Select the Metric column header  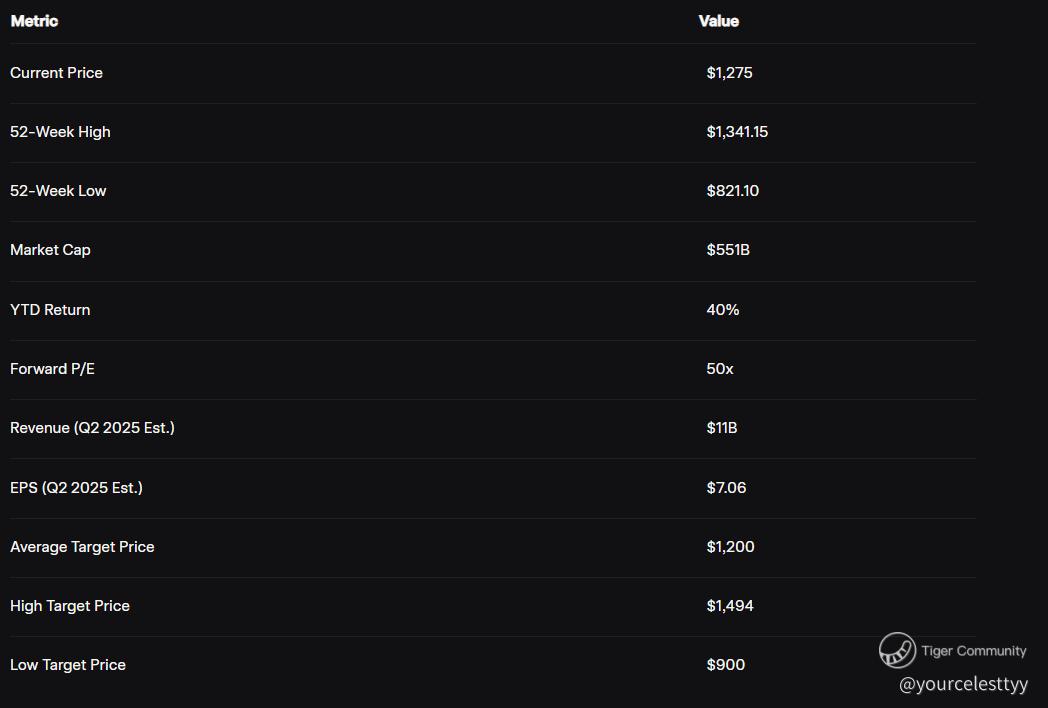pos(34,21)
